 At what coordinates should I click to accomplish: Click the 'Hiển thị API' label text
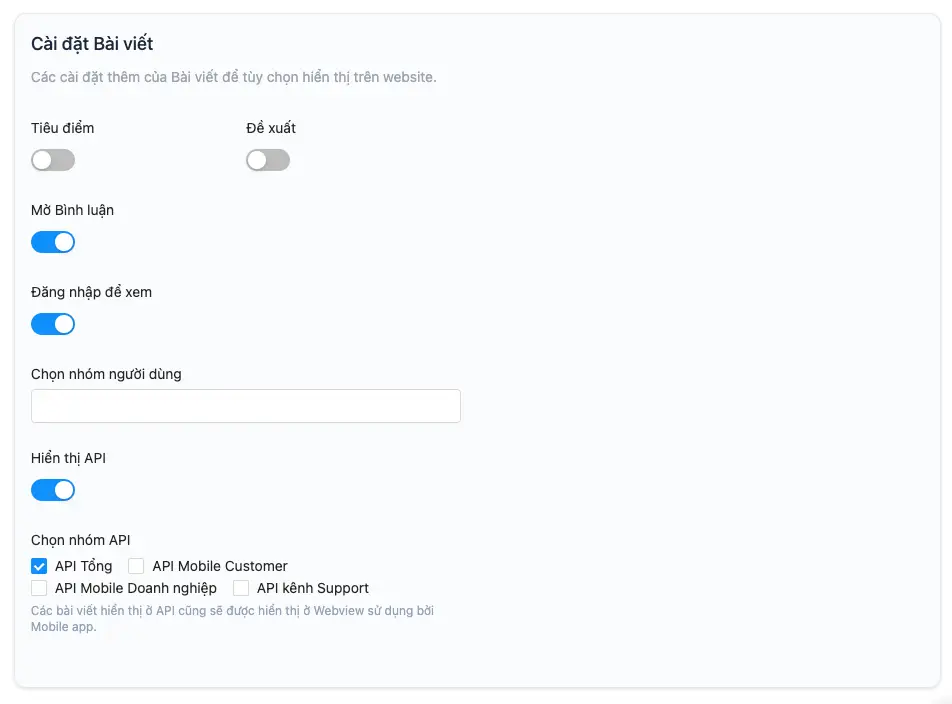(69, 458)
